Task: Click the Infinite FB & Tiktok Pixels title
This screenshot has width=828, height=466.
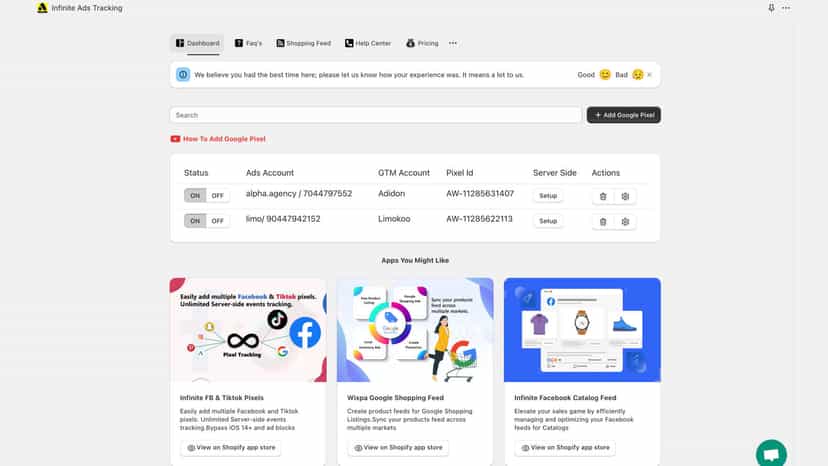Action: (x=222, y=398)
